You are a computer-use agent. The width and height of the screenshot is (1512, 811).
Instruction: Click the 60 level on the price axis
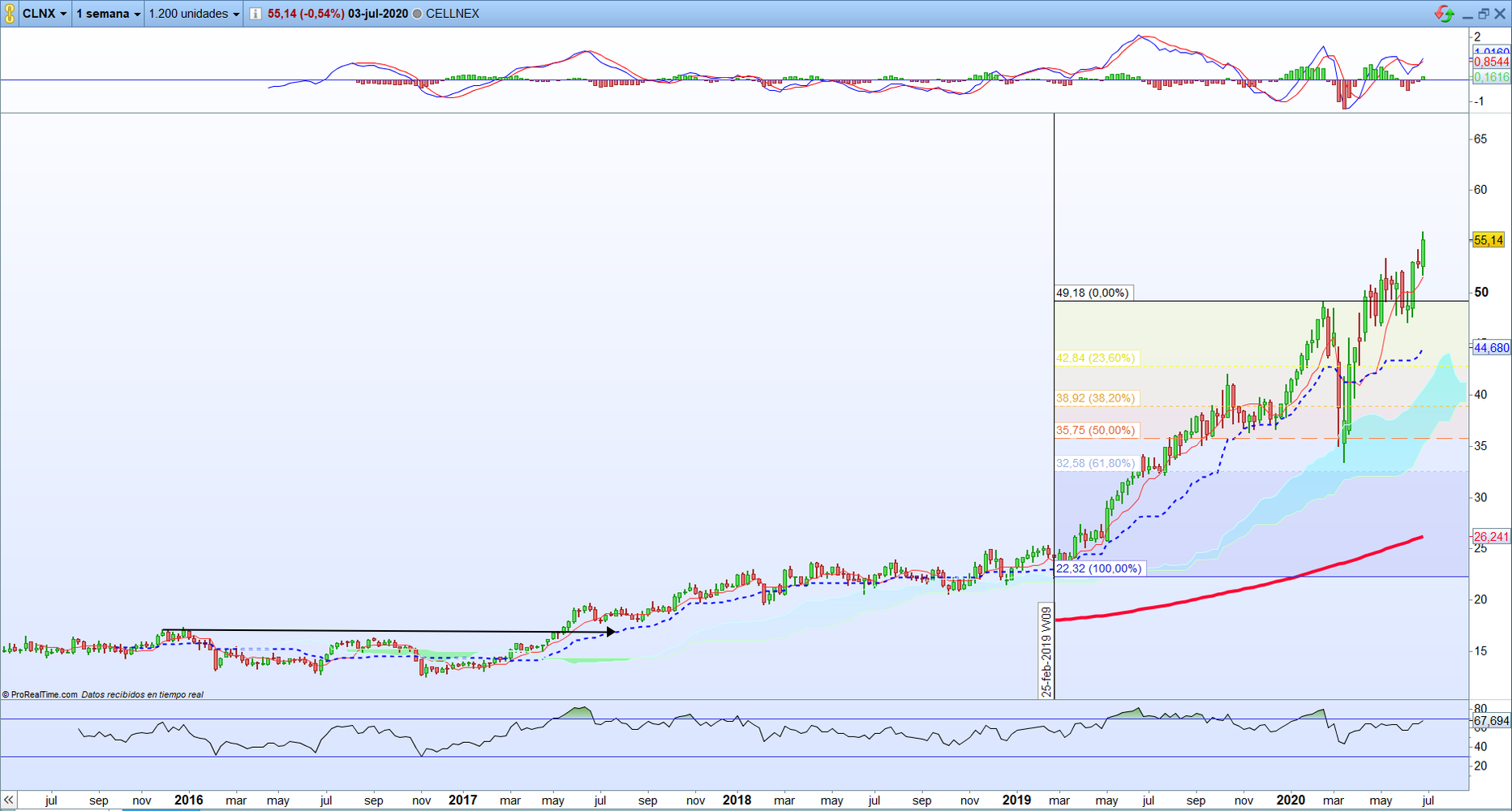point(1481,190)
